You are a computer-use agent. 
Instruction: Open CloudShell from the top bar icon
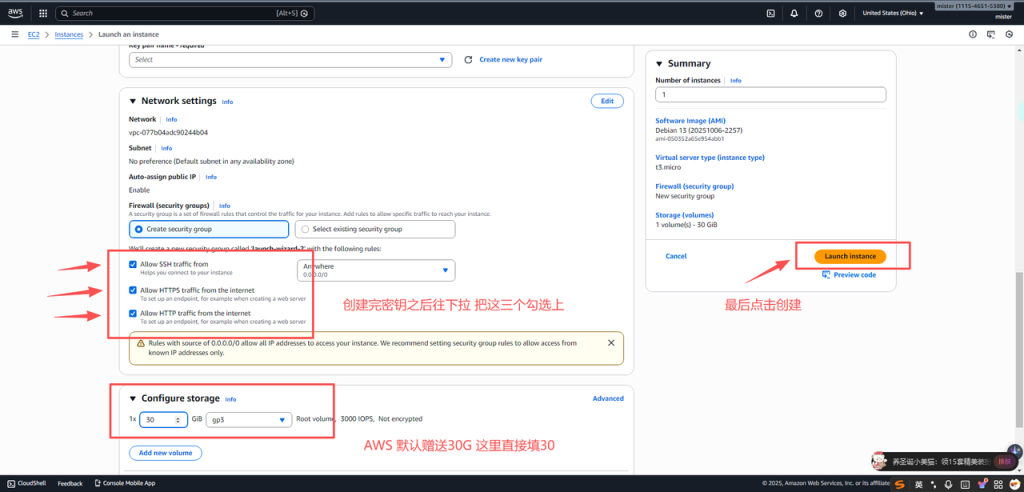(771, 13)
